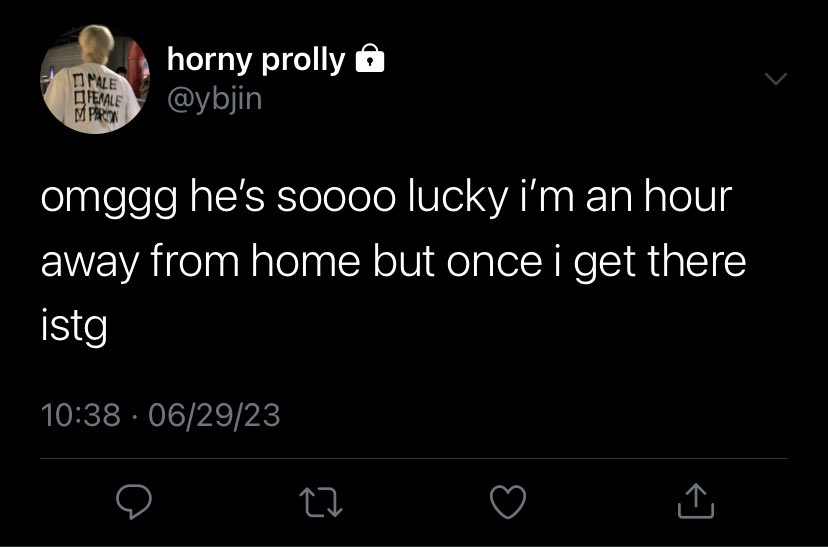
Task: Click the checked PERSON box on the avatar shirt
Action: [x=79, y=114]
